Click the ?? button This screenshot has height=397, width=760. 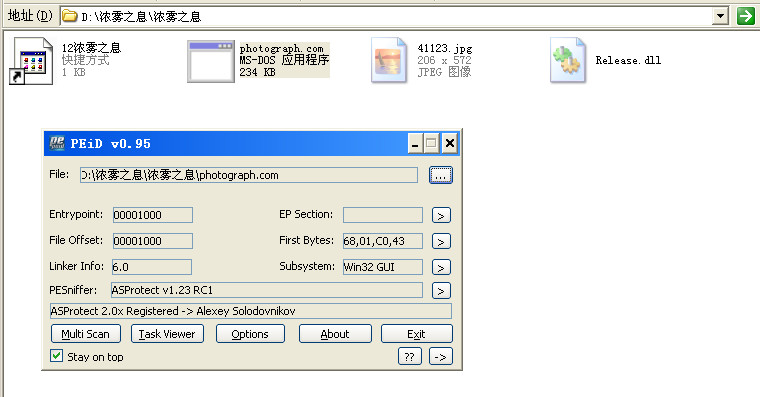(x=410, y=356)
